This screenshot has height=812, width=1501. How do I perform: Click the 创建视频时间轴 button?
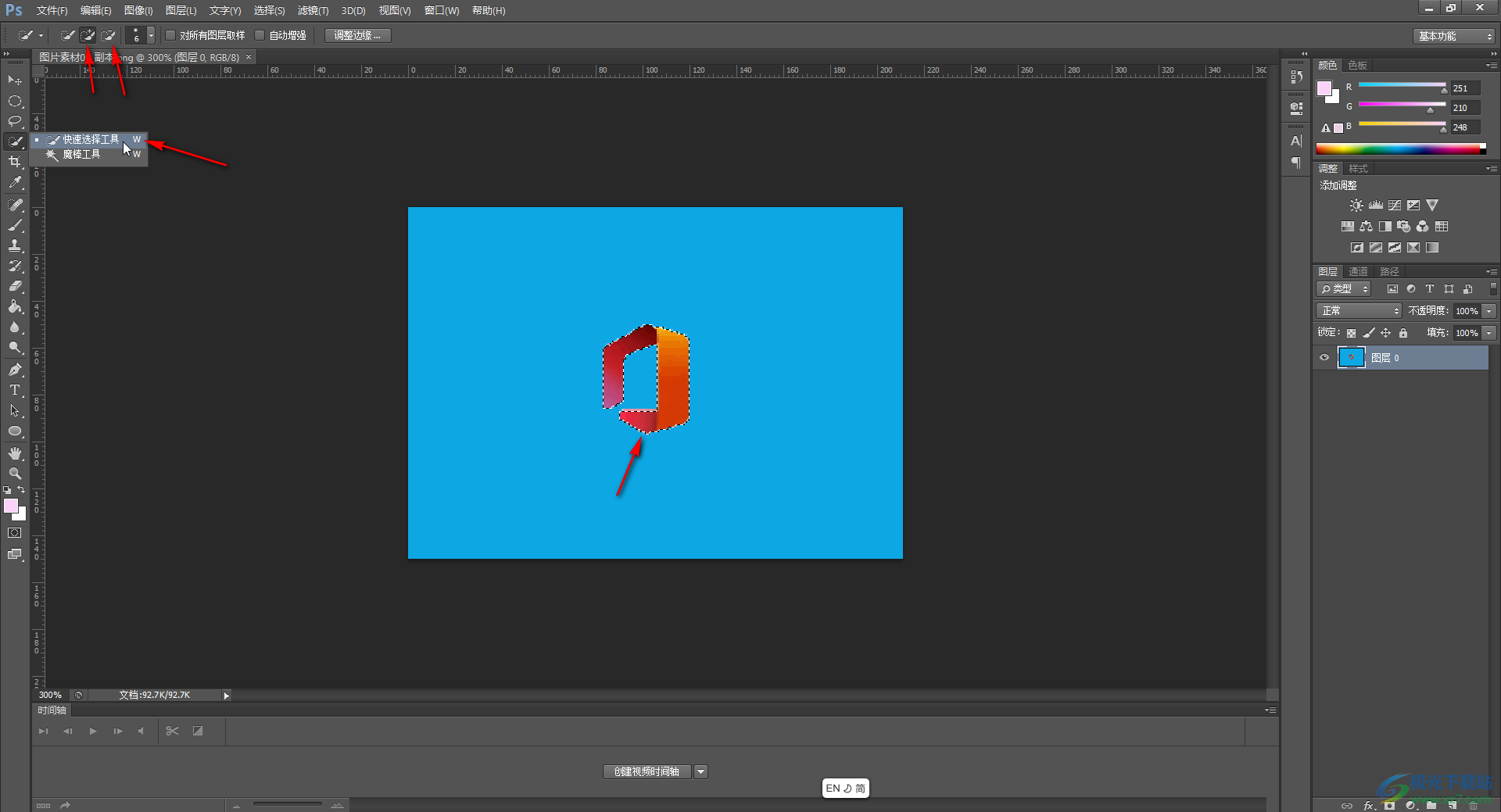click(x=647, y=771)
